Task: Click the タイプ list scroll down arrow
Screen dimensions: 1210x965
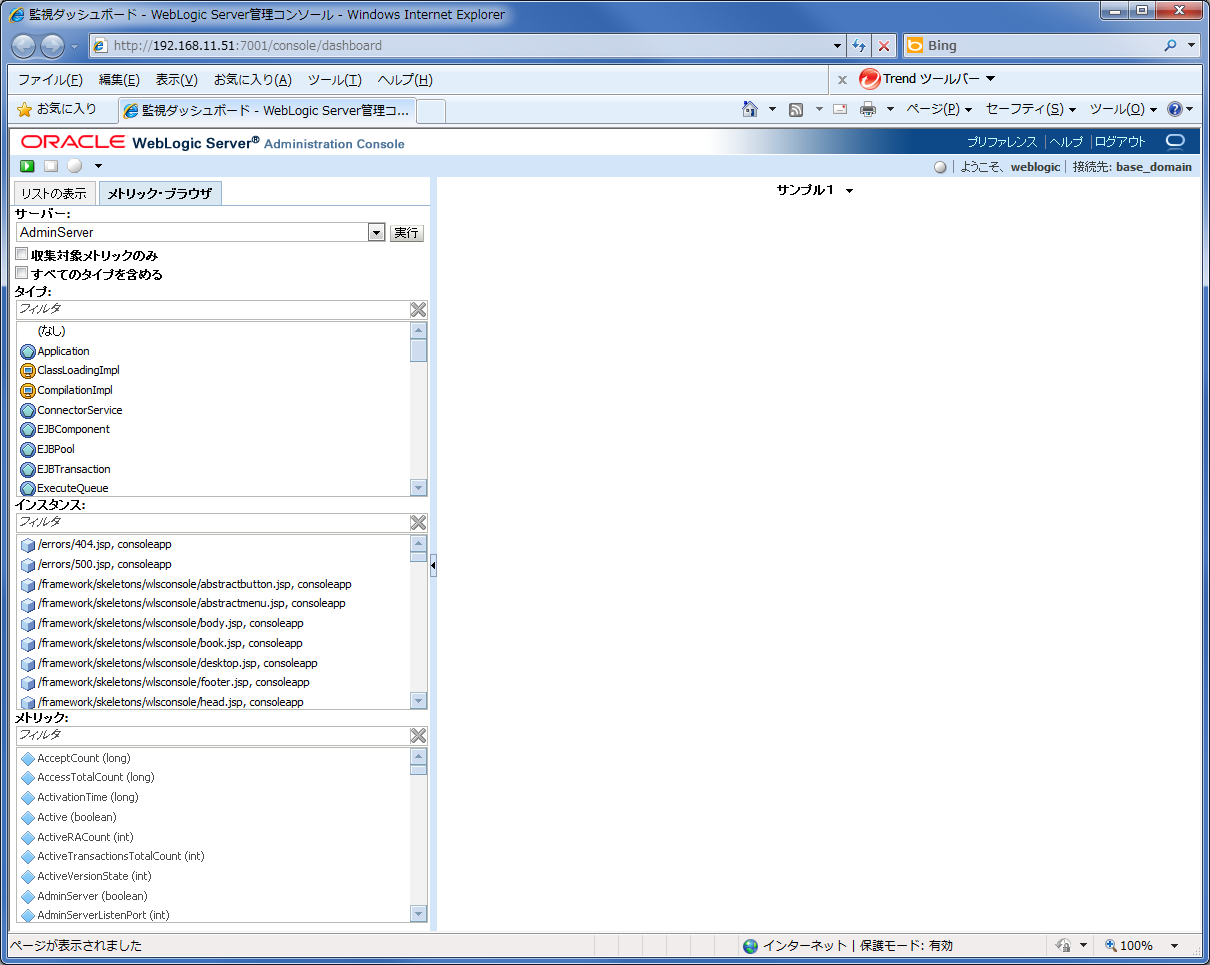Action: pos(419,488)
